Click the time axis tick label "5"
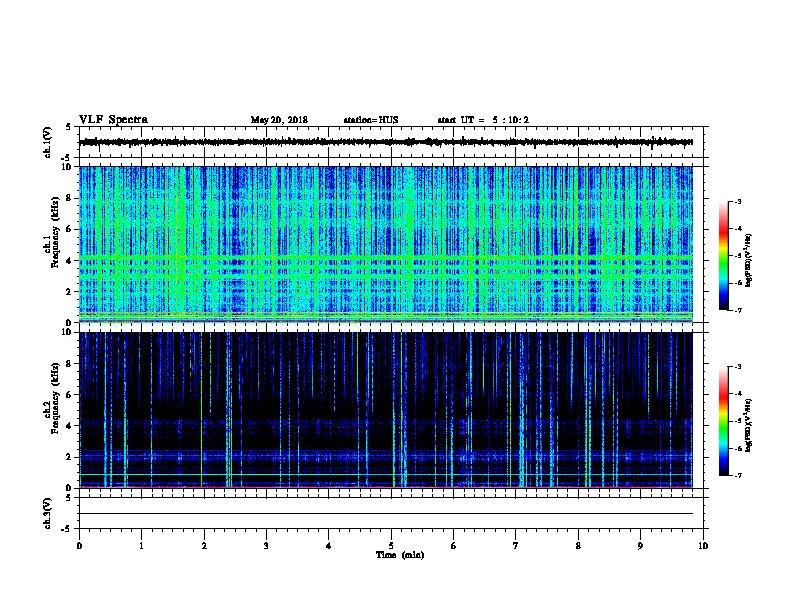This screenshot has width=792, height=612. click(391, 546)
